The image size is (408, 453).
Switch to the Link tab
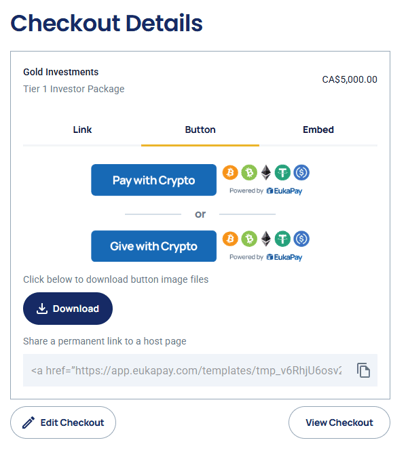coord(82,130)
